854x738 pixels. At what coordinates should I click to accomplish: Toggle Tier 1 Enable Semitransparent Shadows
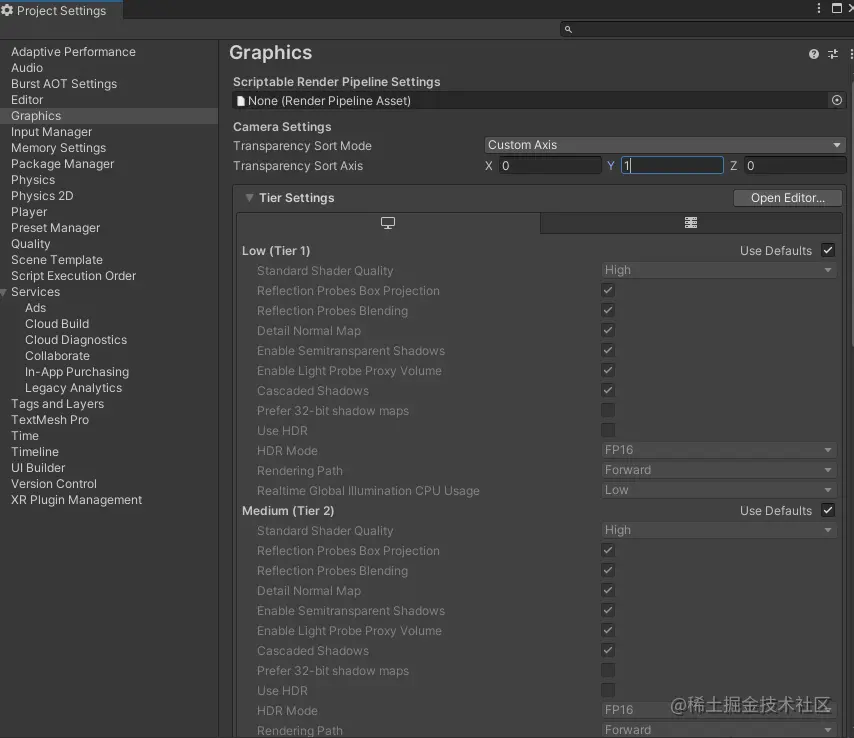608,350
